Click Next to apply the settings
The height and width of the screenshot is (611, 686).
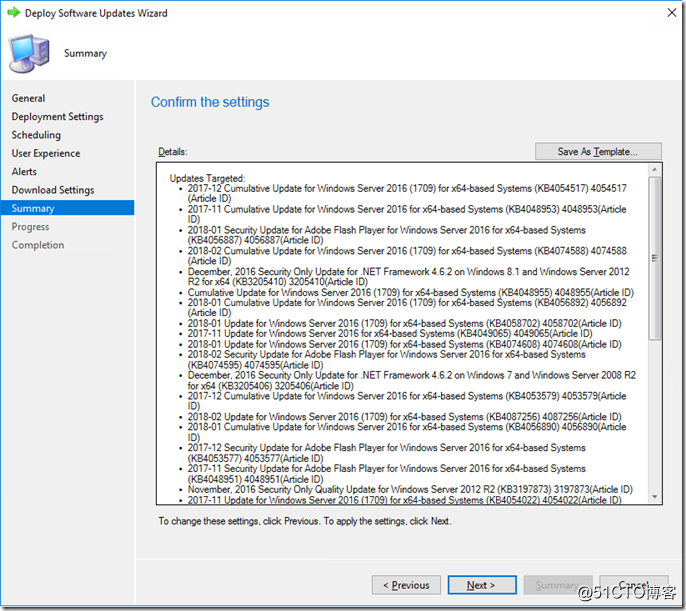coord(482,585)
